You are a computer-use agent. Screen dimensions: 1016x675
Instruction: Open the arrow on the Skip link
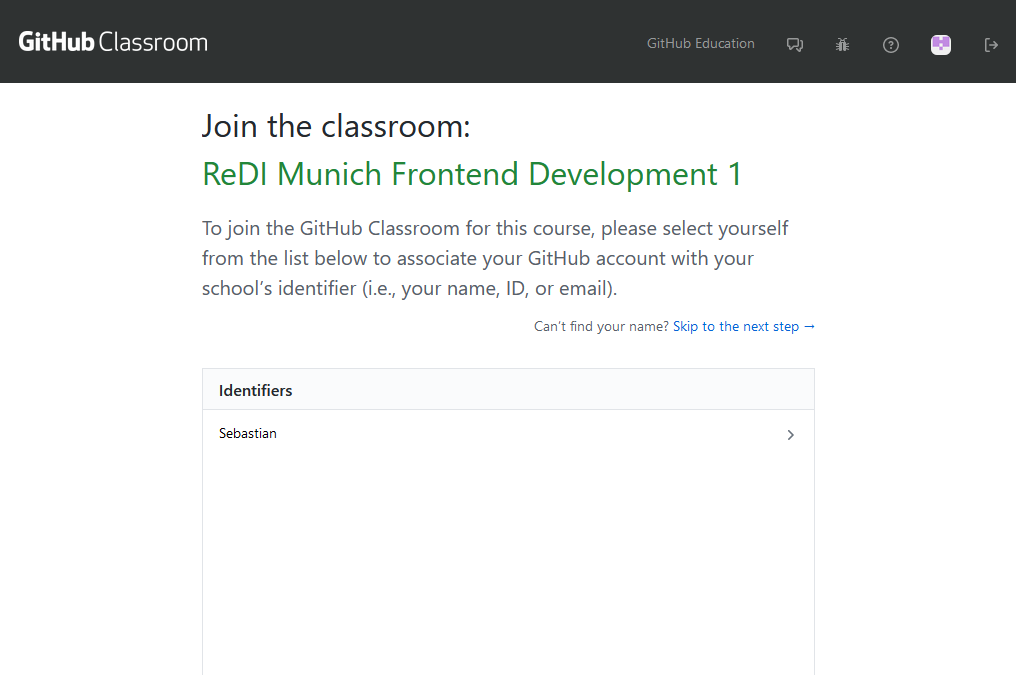tap(810, 326)
